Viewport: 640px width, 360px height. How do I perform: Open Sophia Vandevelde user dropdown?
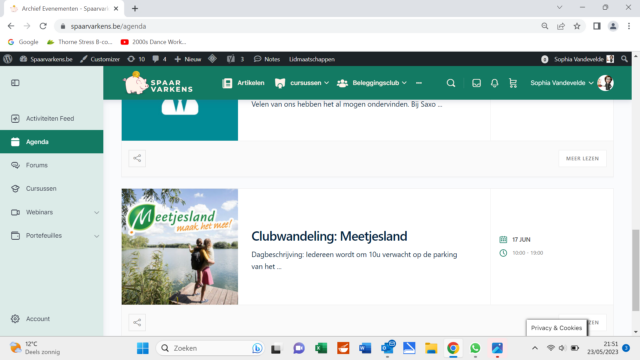562,83
